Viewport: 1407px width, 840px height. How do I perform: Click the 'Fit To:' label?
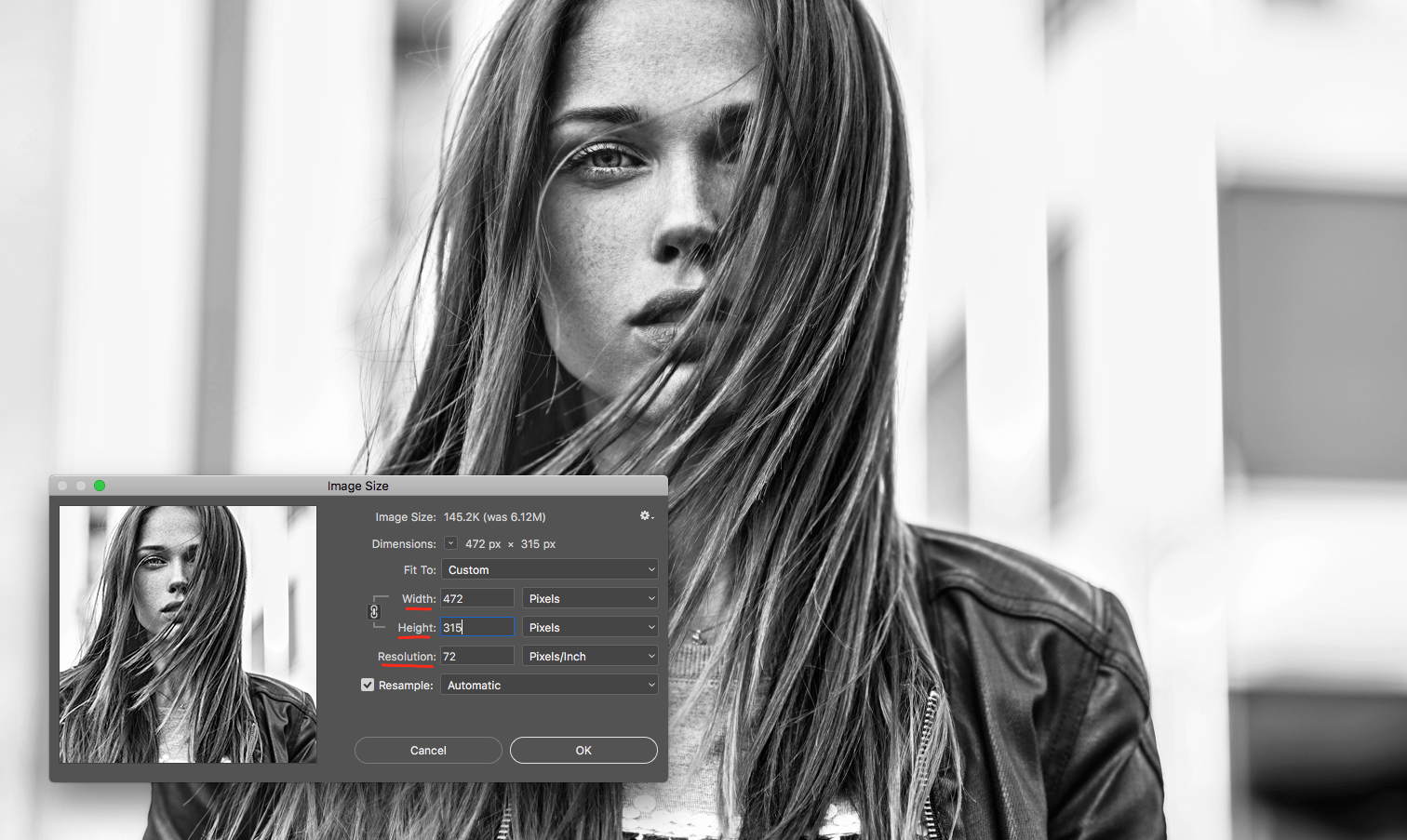[x=420, y=569]
